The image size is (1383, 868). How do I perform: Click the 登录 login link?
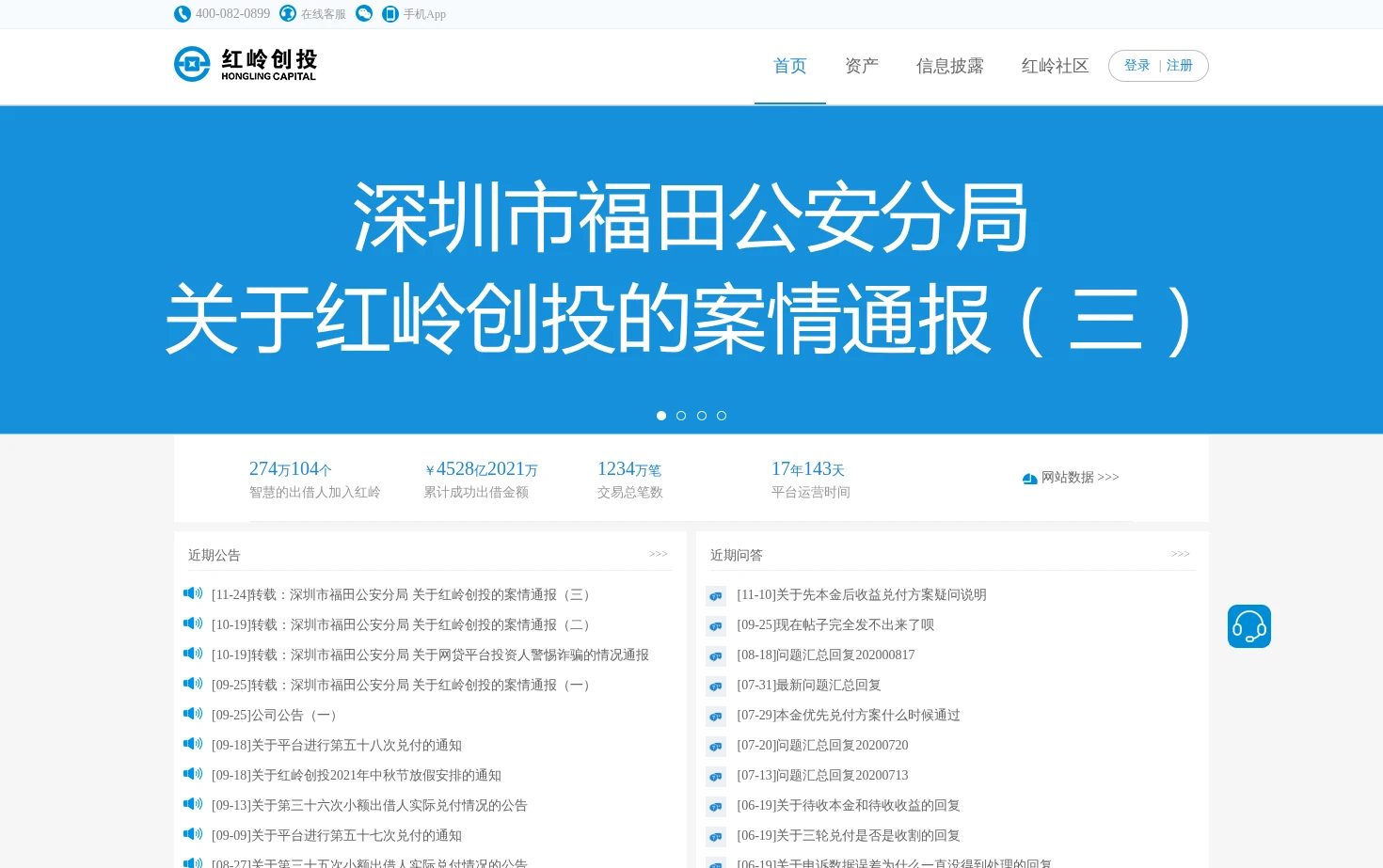coord(1137,66)
